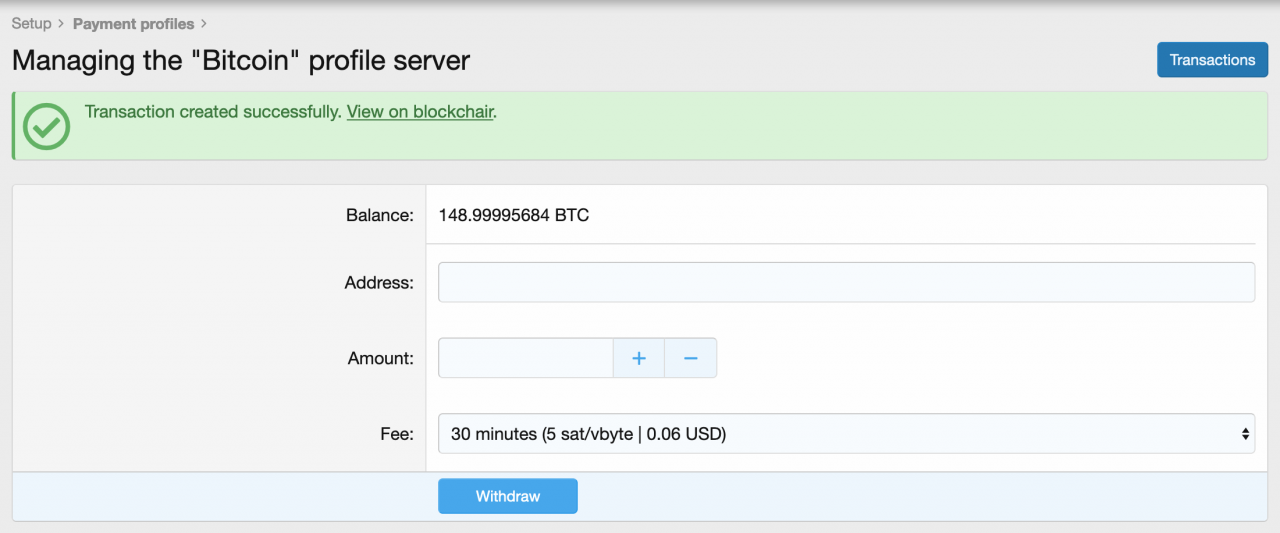Click inside the Amount input box
The height and width of the screenshot is (533, 1280).
click(525, 358)
